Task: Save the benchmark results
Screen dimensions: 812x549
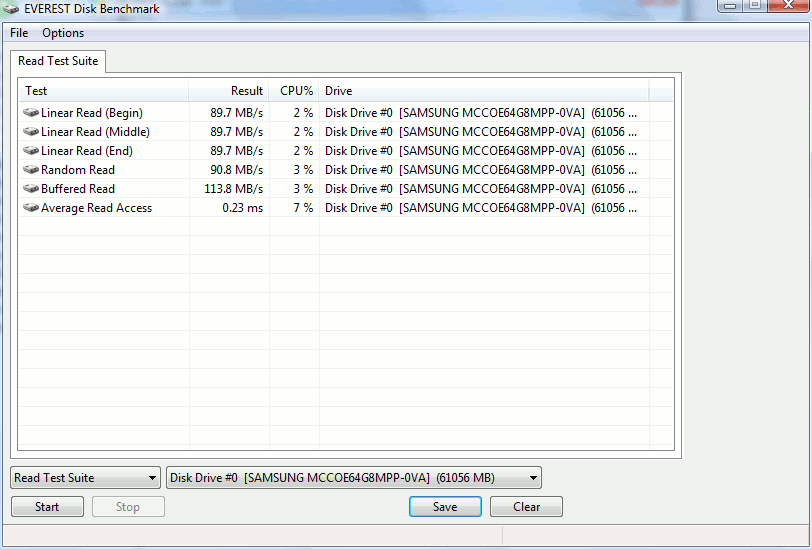Action: [445, 507]
